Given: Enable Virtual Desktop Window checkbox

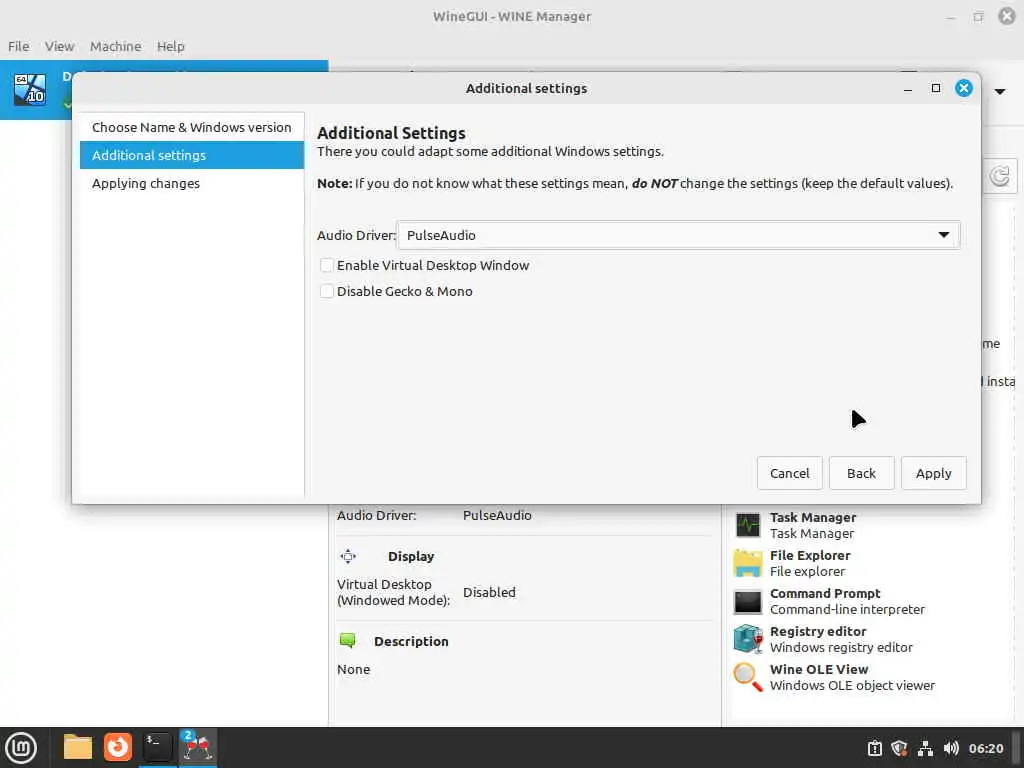Looking at the screenshot, I should pos(327,265).
